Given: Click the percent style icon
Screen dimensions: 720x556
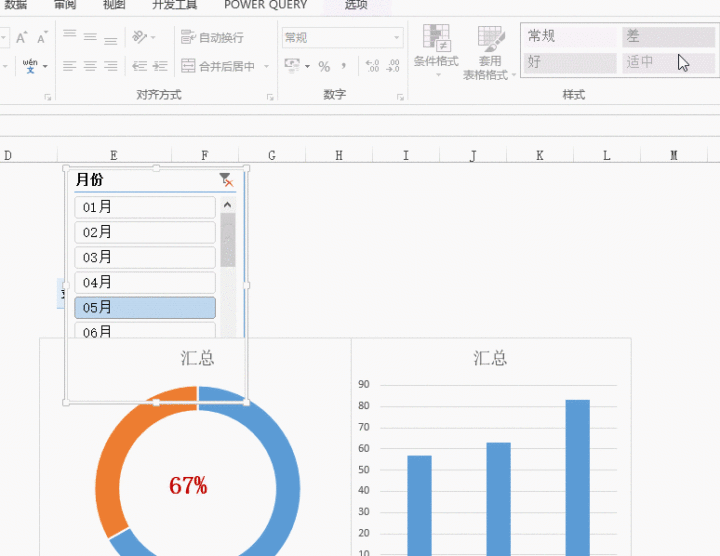Looking at the screenshot, I should point(324,67).
